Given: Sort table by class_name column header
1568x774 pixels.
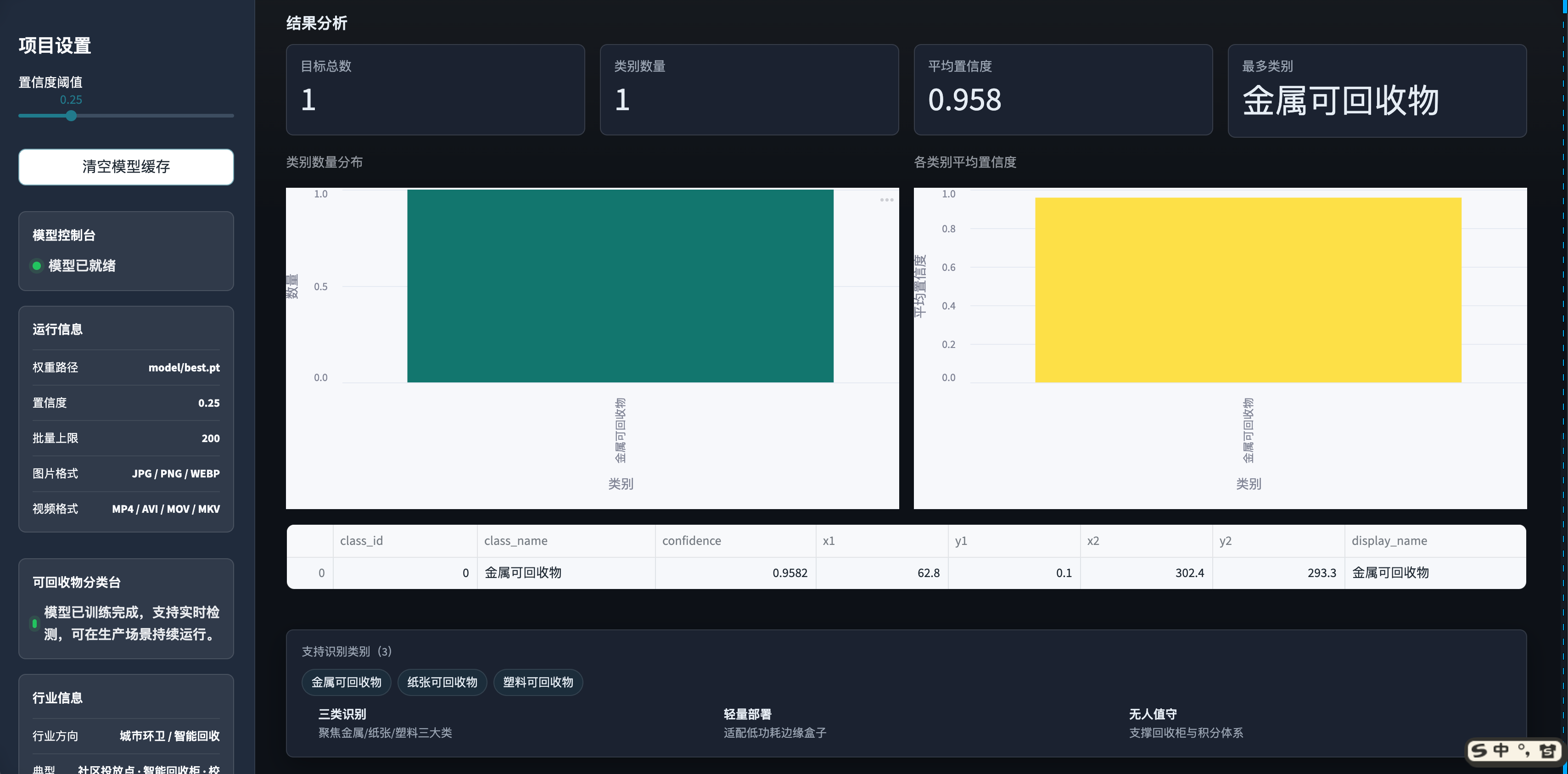Looking at the screenshot, I should coord(566,541).
